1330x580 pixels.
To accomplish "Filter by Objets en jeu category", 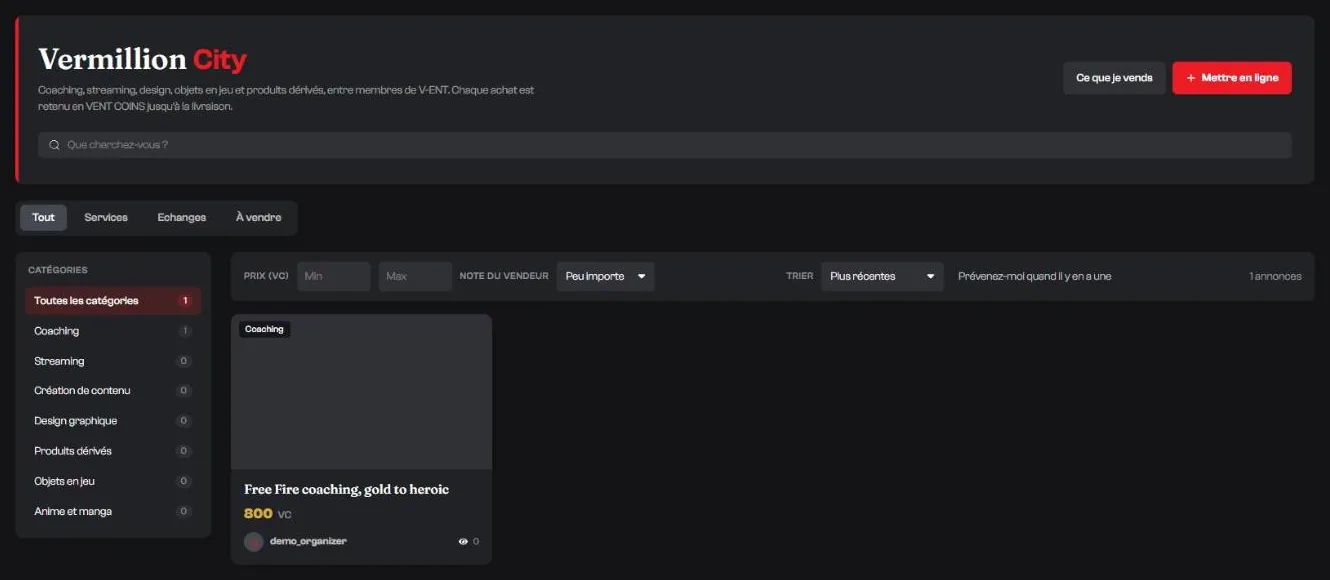I will pos(113,481).
